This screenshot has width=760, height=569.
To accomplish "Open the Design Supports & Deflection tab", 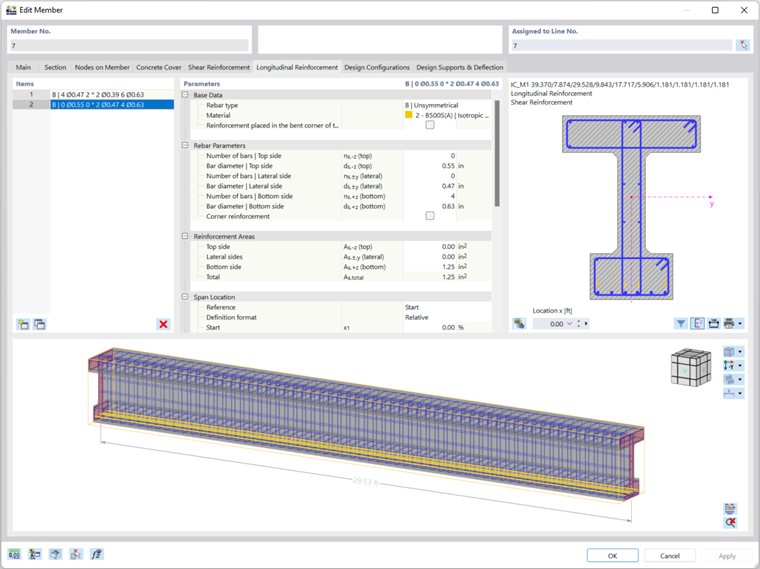I will click(459, 67).
